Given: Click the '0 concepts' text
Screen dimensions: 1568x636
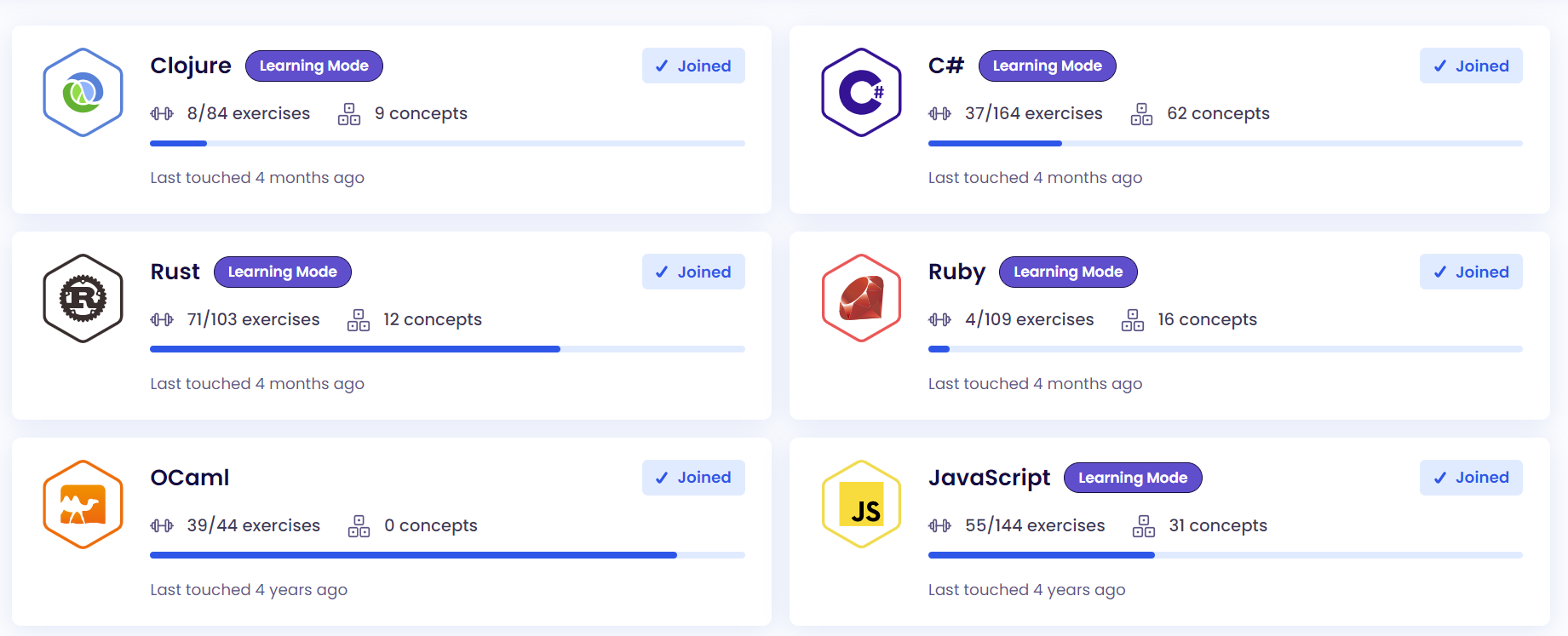Looking at the screenshot, I should coord(430,526).
